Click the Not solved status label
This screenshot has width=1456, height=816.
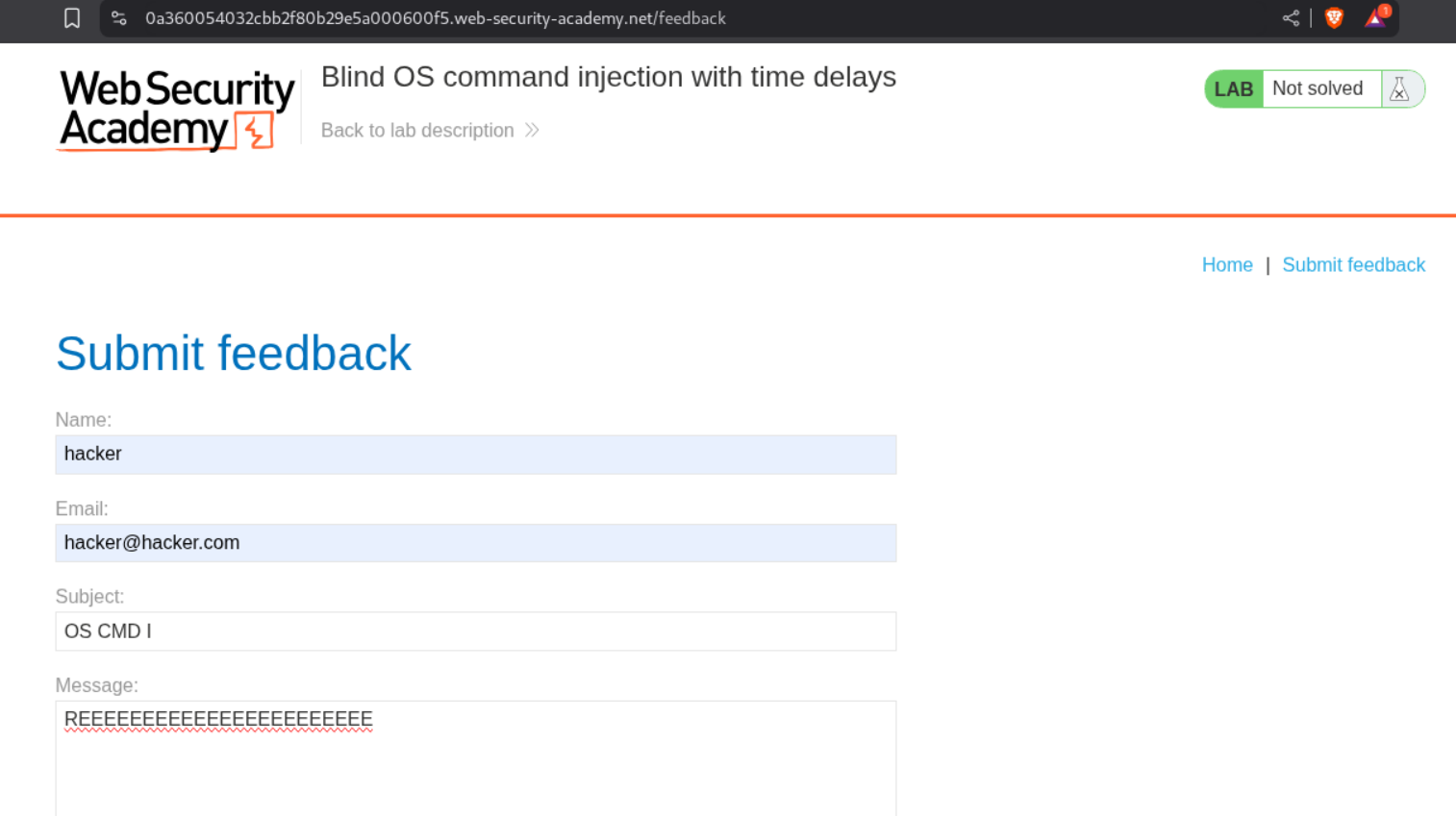[x=1318, y=88]
